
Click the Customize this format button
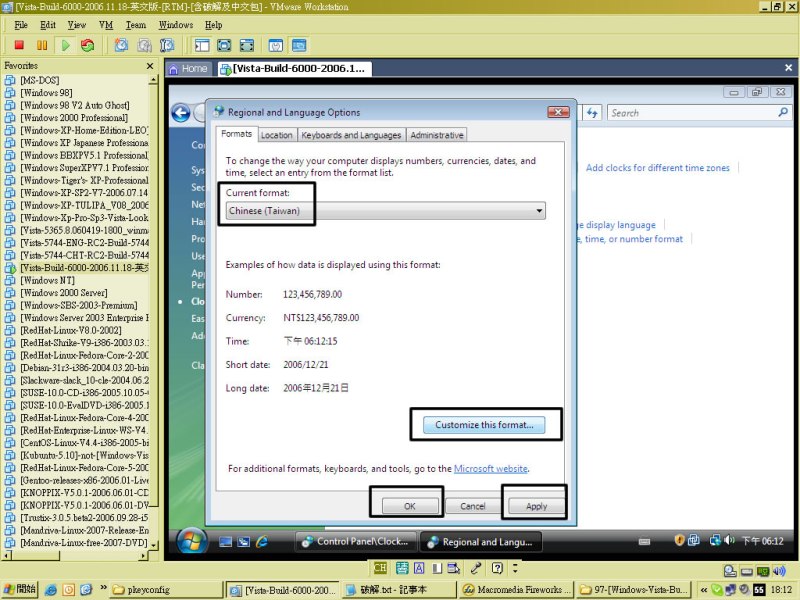point(484,425)
